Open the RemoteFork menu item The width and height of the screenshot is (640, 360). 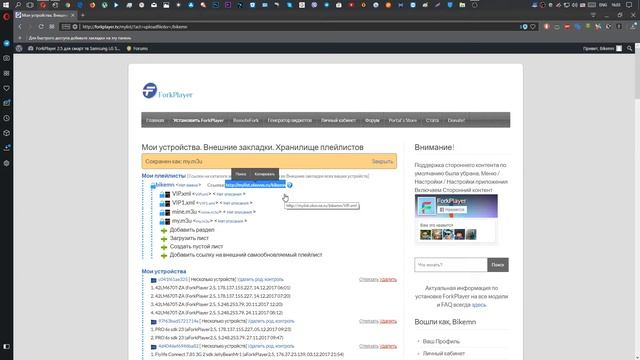point(246,120)
